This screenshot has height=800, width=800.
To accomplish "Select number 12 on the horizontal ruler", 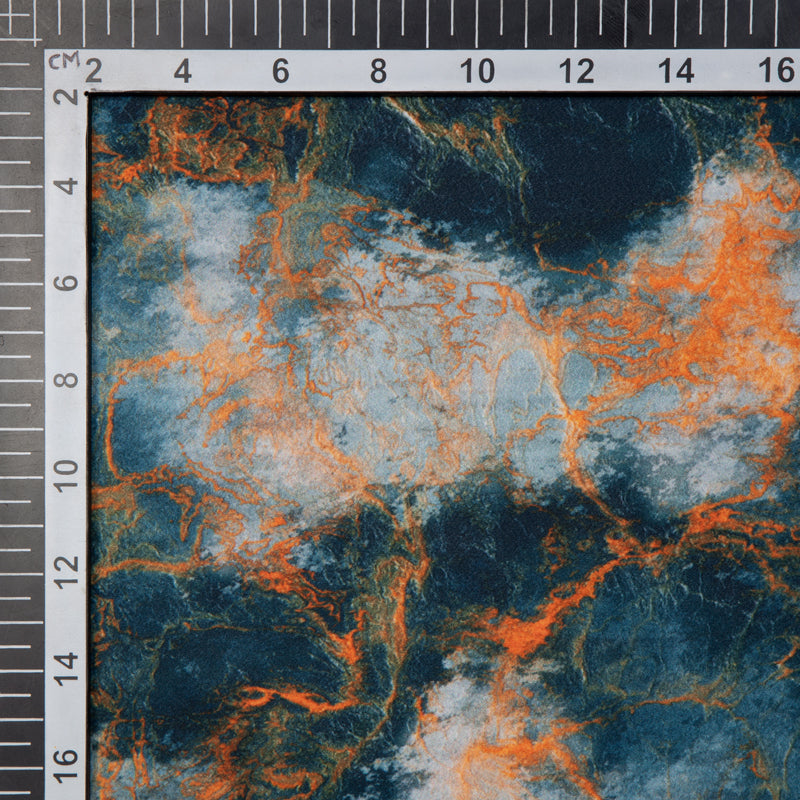I will [576, 72].
